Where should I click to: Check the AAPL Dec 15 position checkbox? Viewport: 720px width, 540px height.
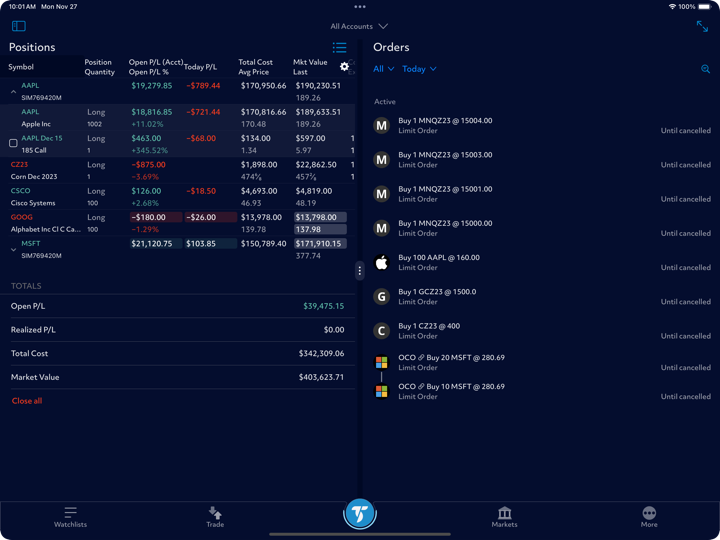coord(13,143)
